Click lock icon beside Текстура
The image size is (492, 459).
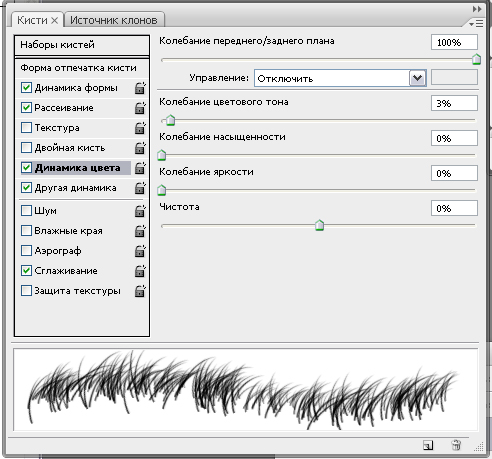click(140, 128)
